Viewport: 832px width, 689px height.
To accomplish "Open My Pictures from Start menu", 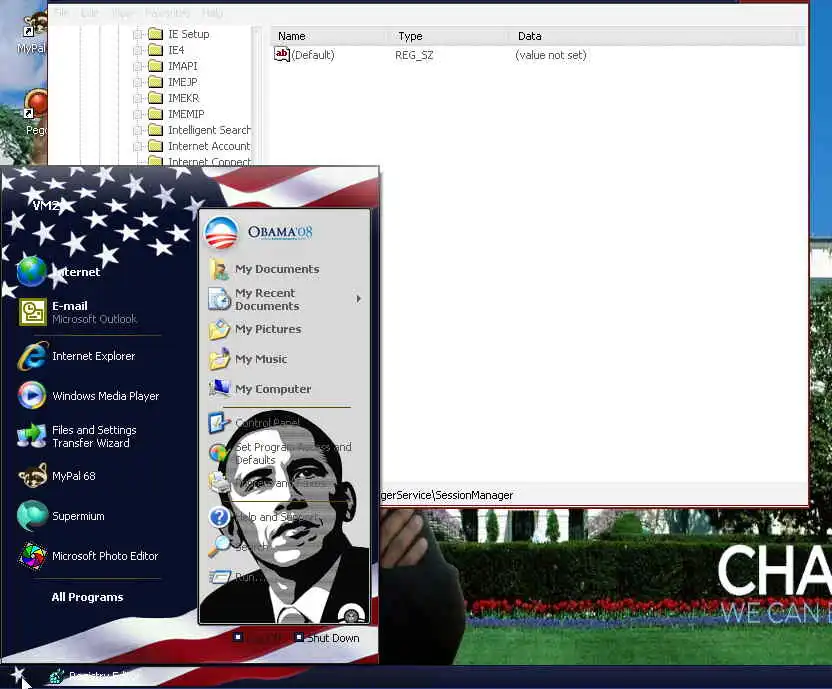I will (255, 329).
